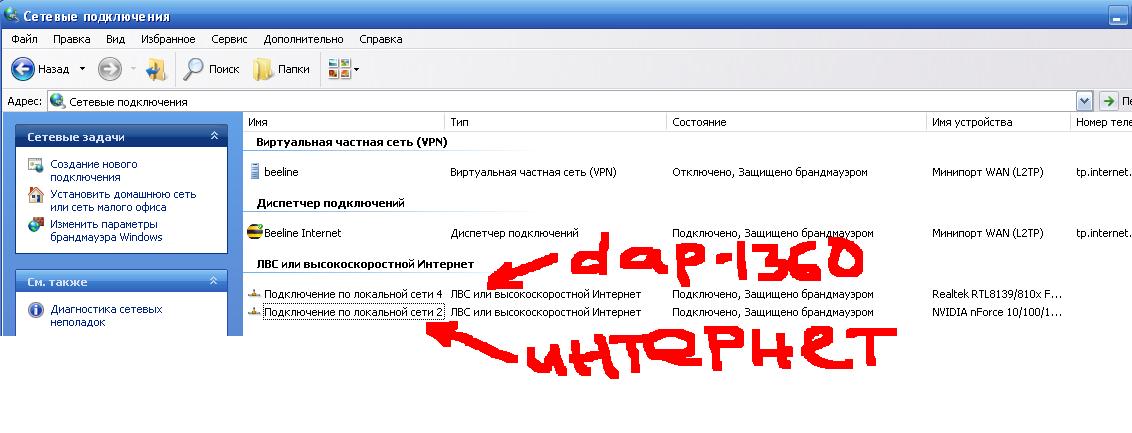This screenshot has height=433, width=1132.
Task: Open the Forward history dropdown arrow
Action: [x=133, y=69]
